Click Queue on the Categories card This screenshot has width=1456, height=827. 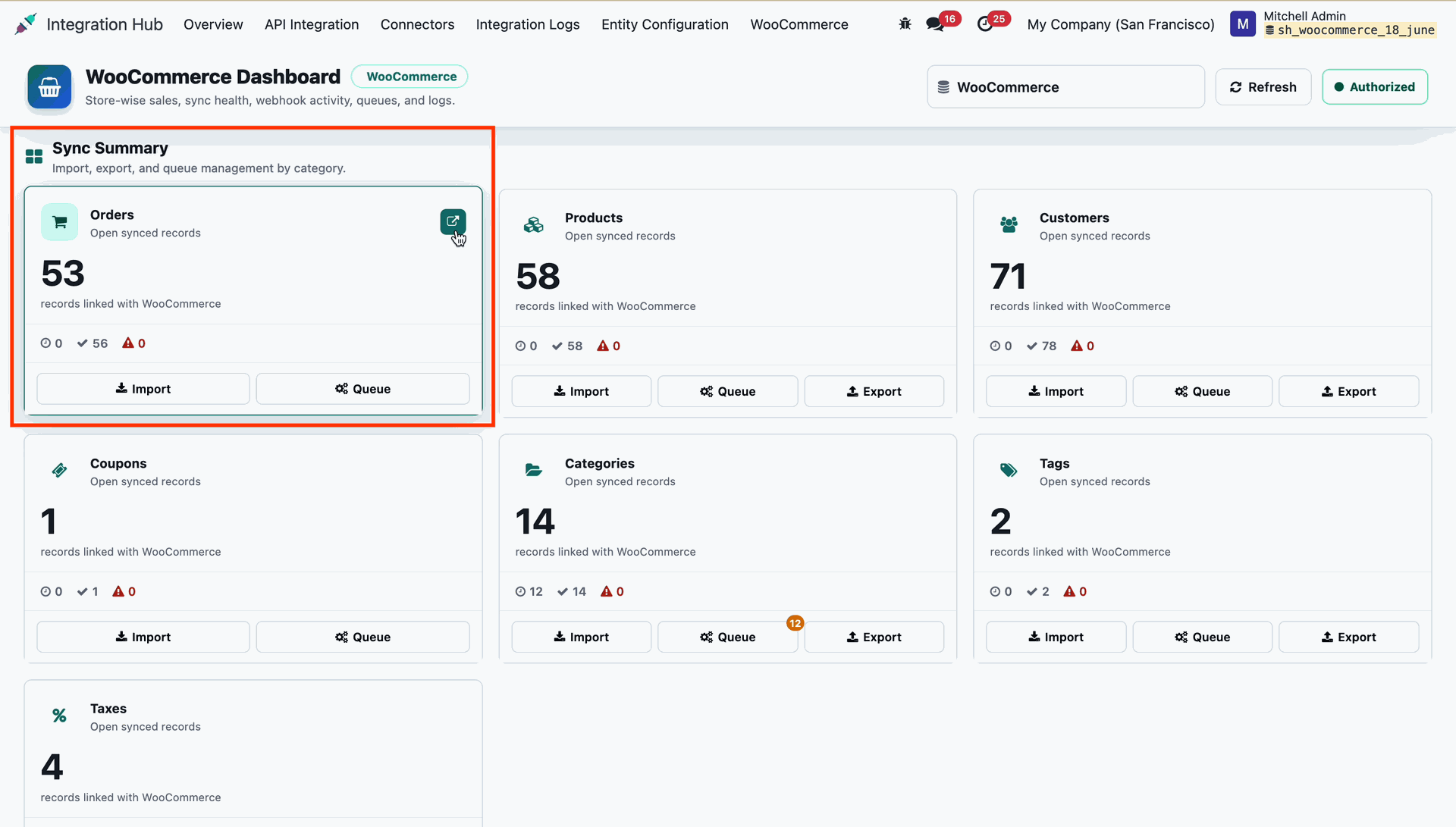click(x=728, y=637)
